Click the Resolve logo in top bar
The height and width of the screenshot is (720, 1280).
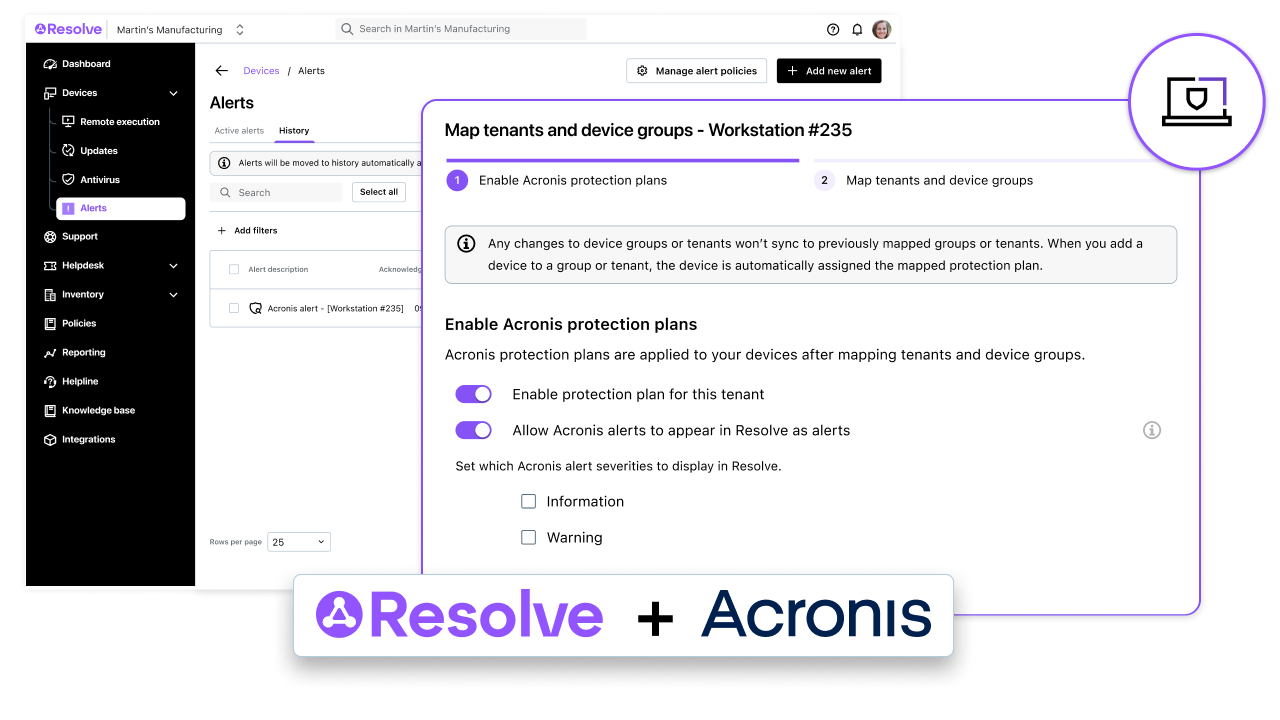point(68,29)
